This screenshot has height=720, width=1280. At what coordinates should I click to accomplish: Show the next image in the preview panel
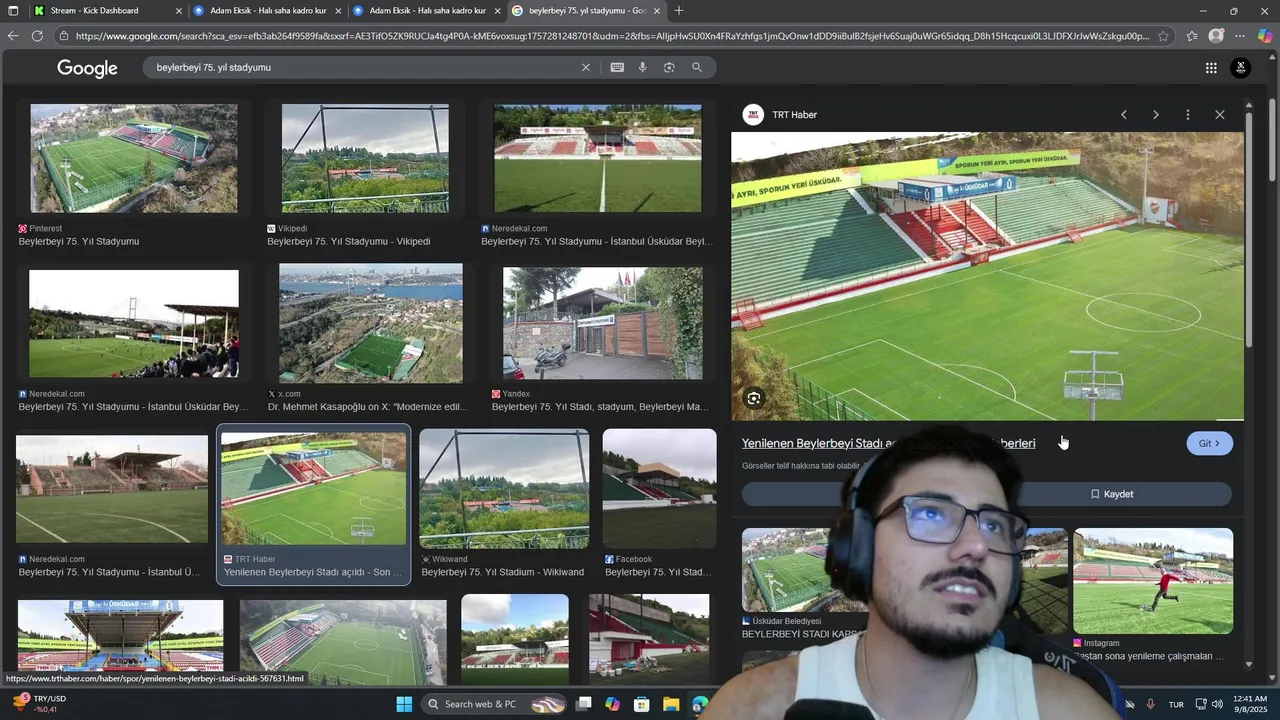click(1156, 115)
